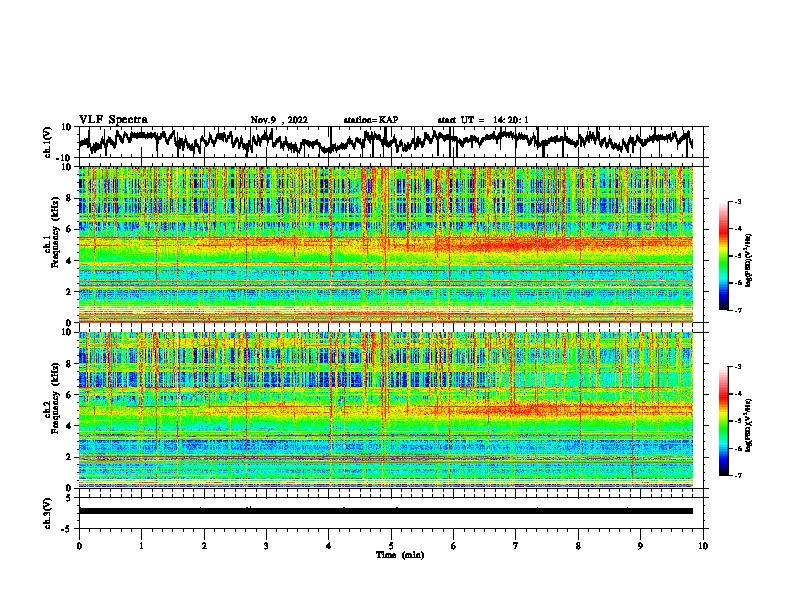Viewport: 792px width, 612px height.
Task: Click the ch.1 spectrogram plot
Action: click(386, 244)
